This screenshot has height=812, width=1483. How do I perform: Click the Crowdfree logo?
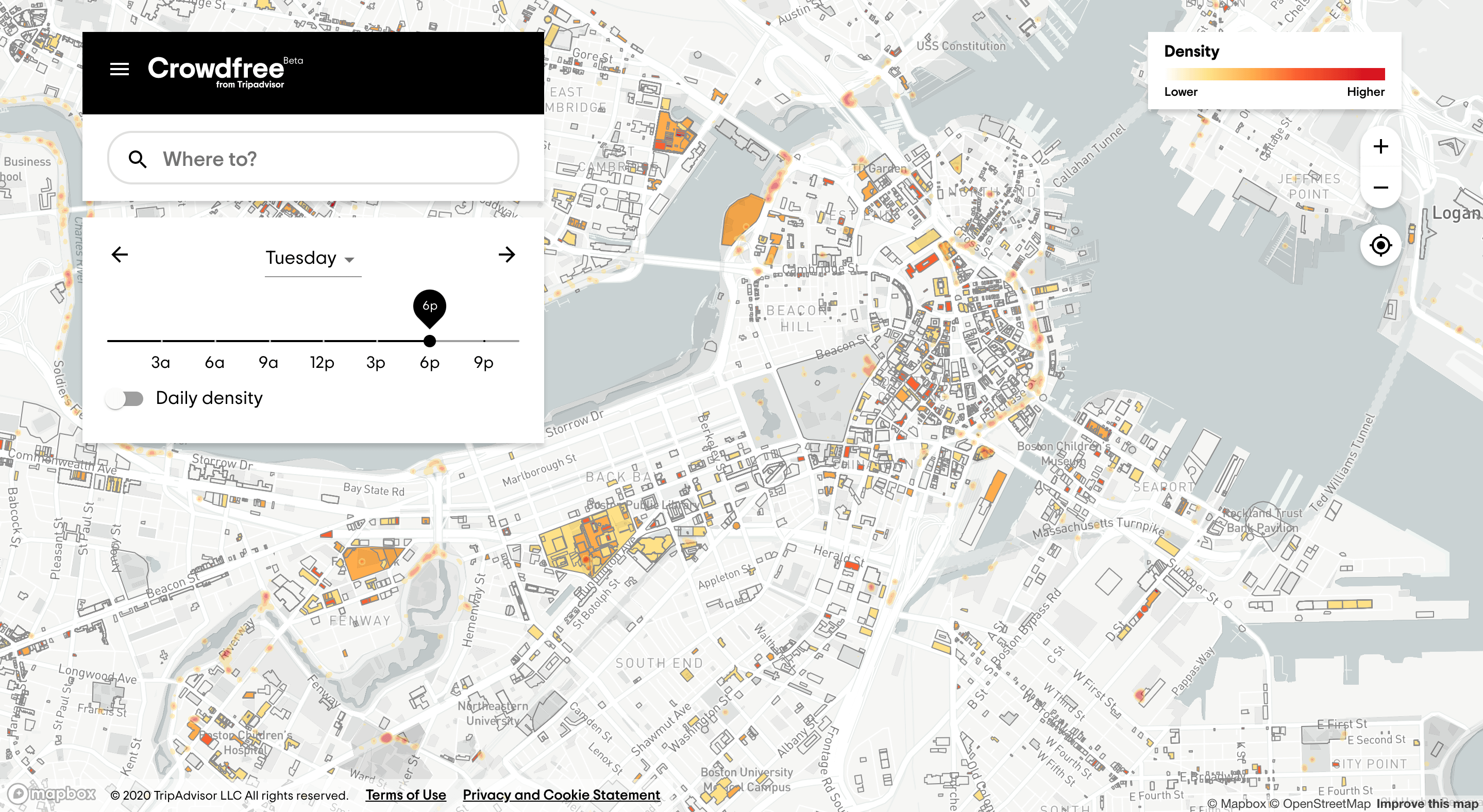(x=225, y=72)
